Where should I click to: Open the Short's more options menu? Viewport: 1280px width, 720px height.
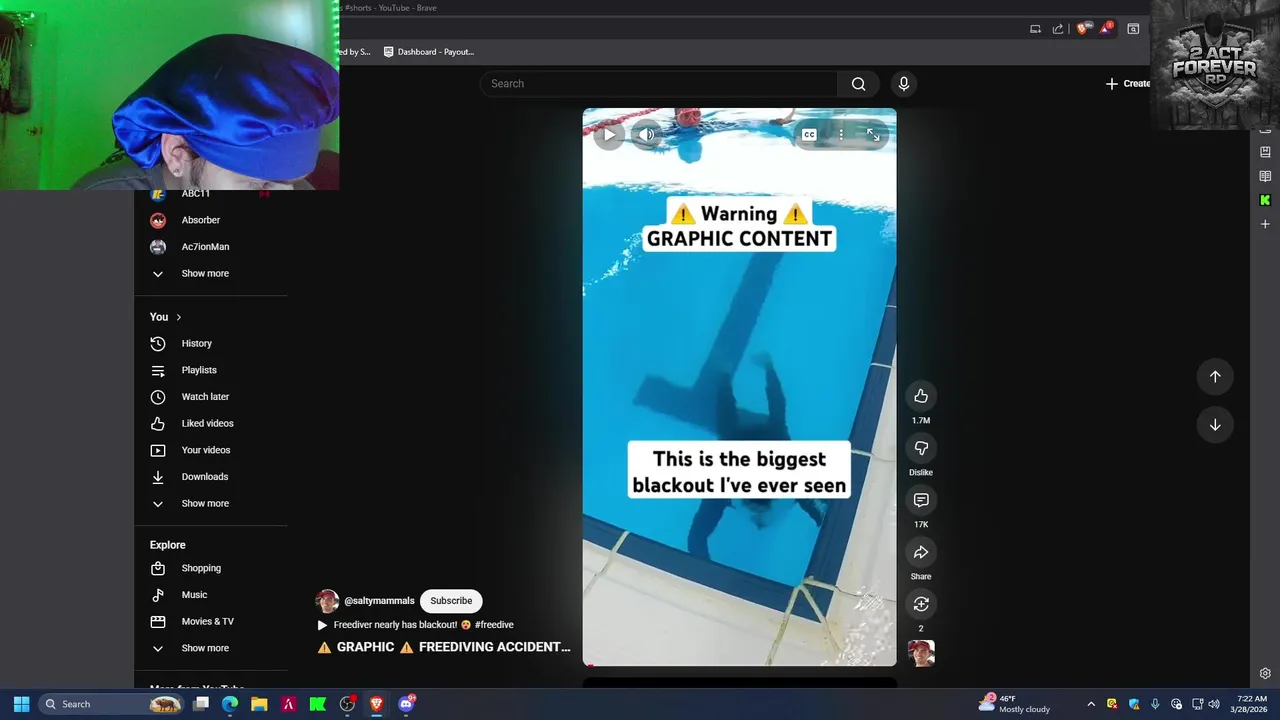pyautogui.click(x=841, y=135)
